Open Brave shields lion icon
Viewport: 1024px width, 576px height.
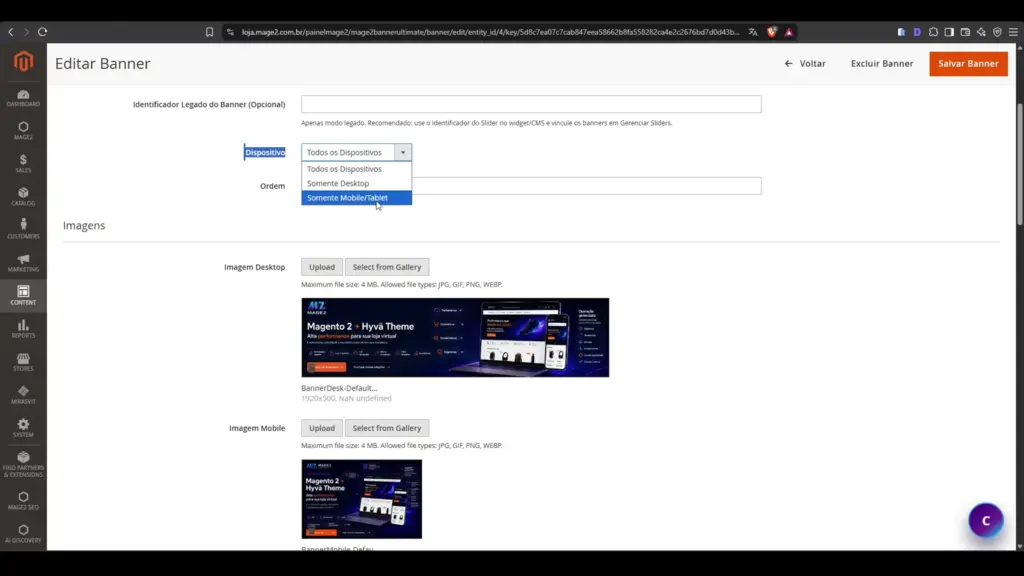coord(772,32)
